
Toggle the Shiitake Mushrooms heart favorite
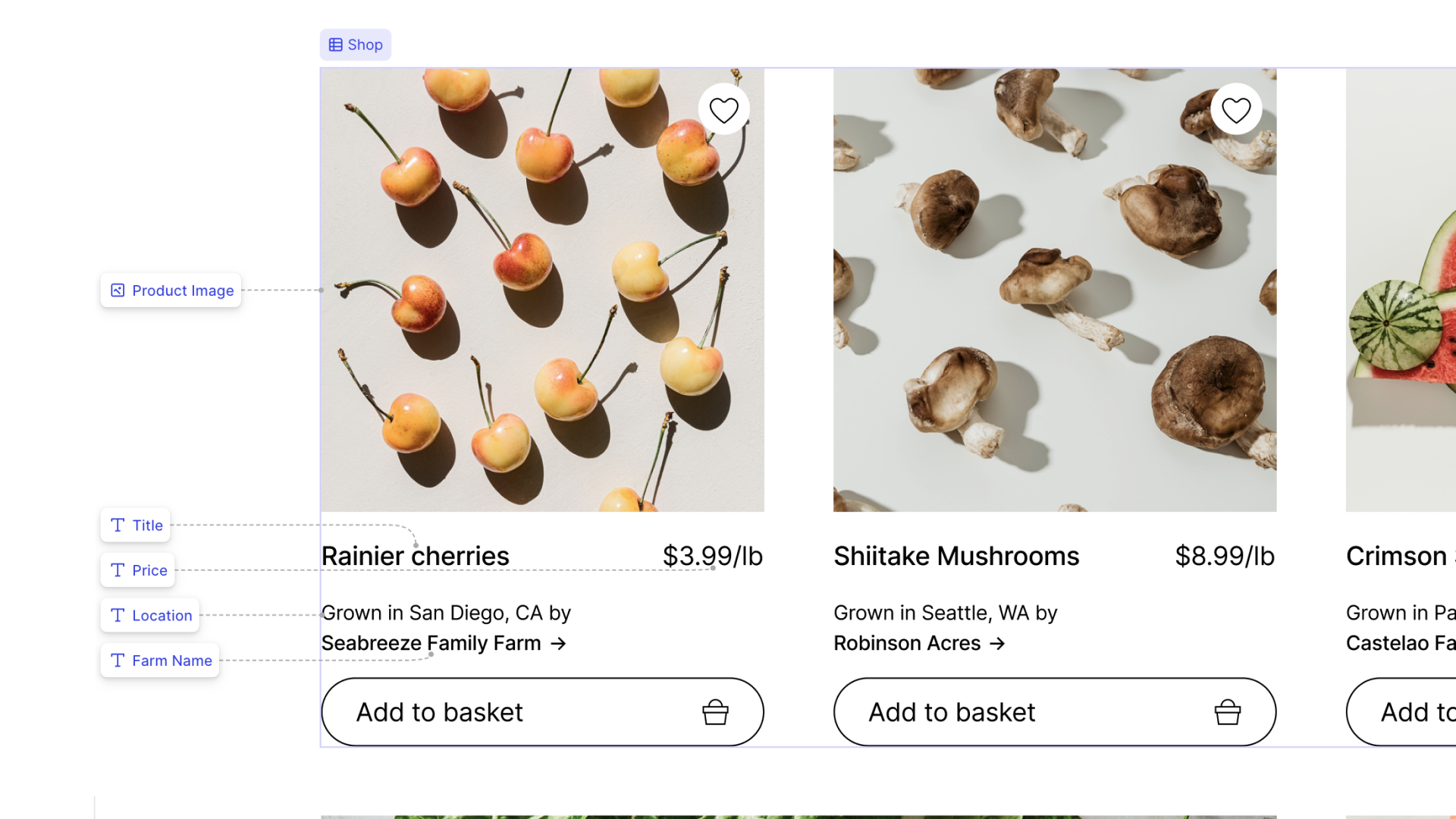tap(1236, 110)
